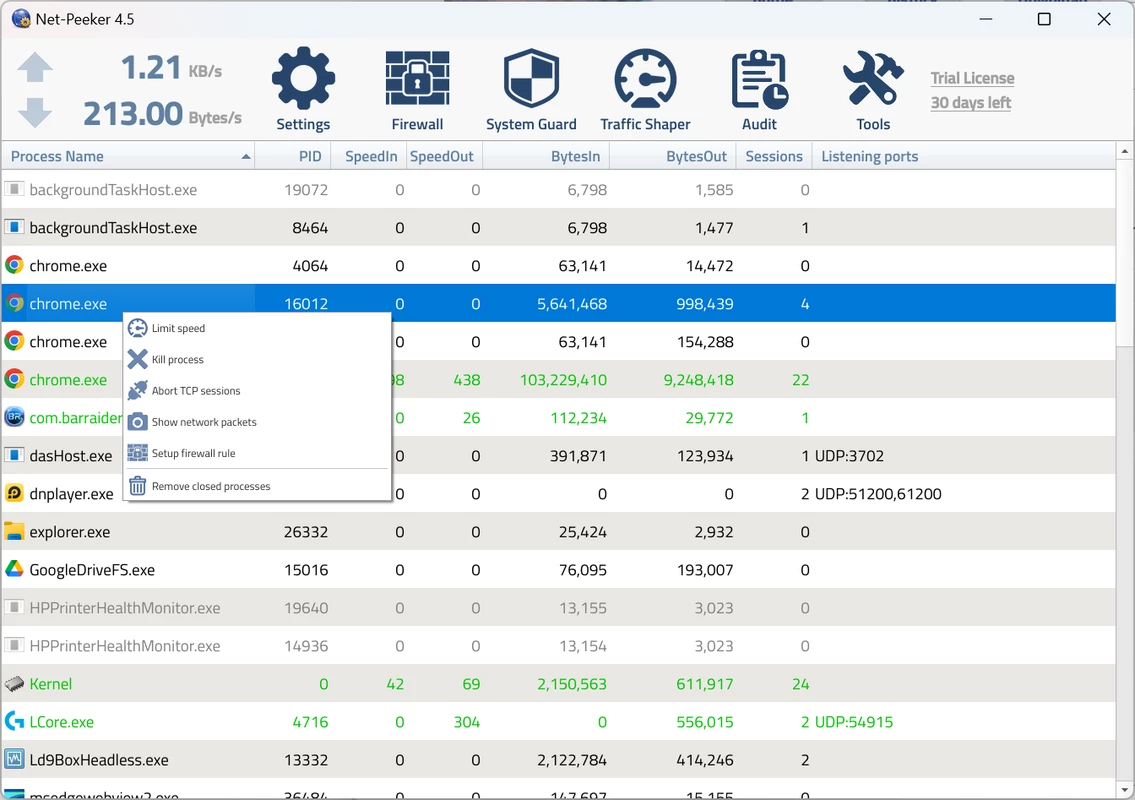Screen dimensions: 1135x800
Task: Open the Settings gear icon
Action: click(303, 79)
